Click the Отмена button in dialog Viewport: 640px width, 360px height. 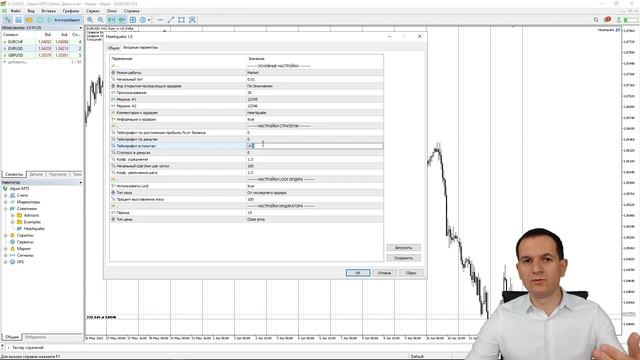pyautogui.click(x=384, y=273)
